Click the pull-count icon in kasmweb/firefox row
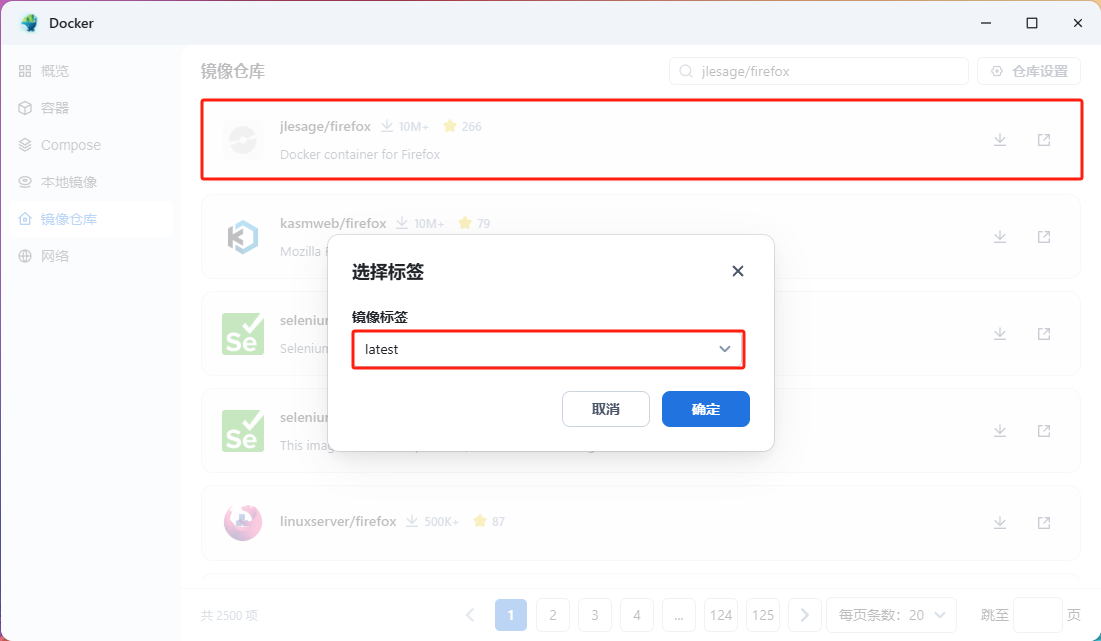 pyautogui.click(x=402, y=223)
